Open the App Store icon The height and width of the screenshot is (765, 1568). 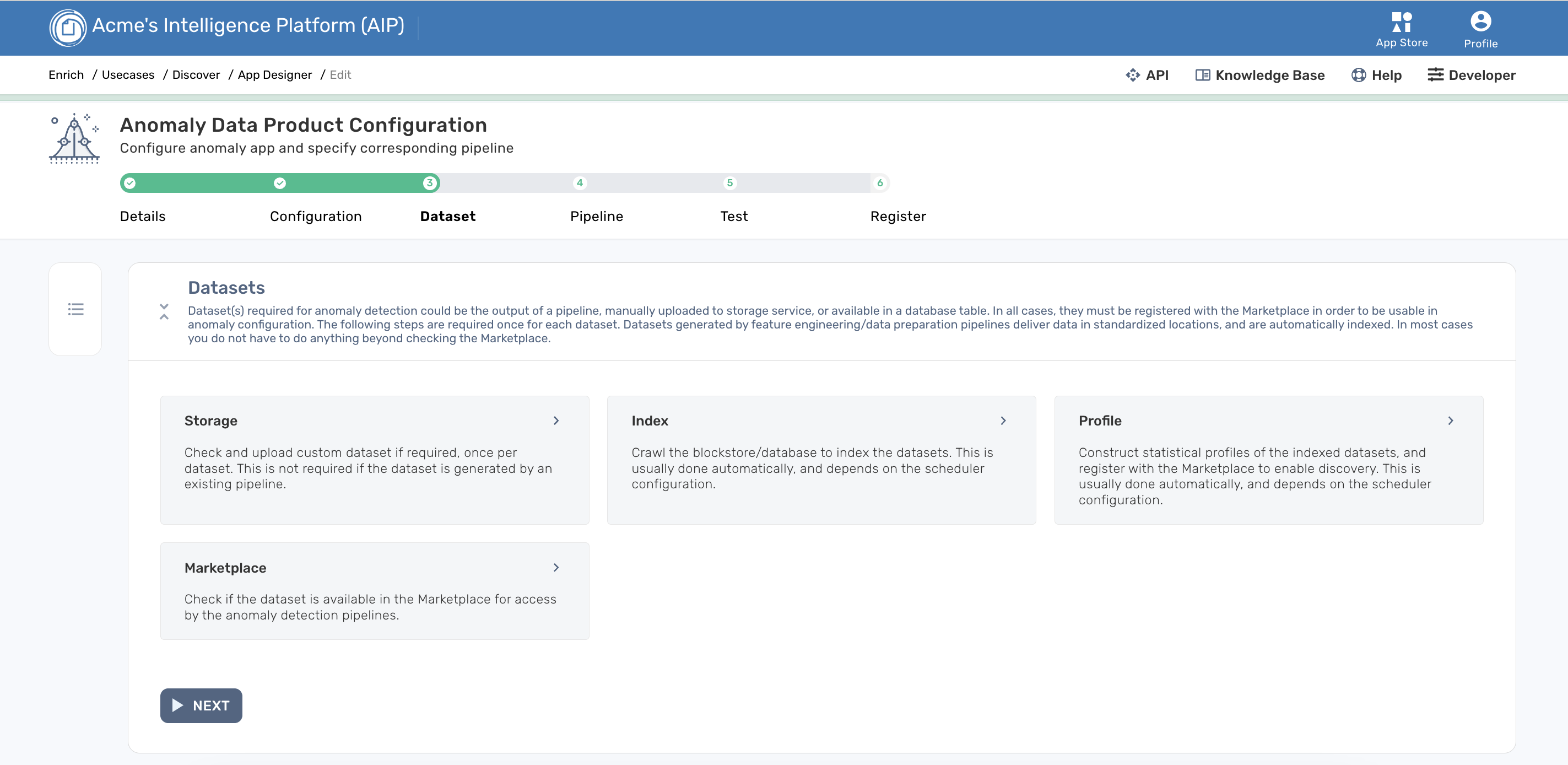[1401, 22]
